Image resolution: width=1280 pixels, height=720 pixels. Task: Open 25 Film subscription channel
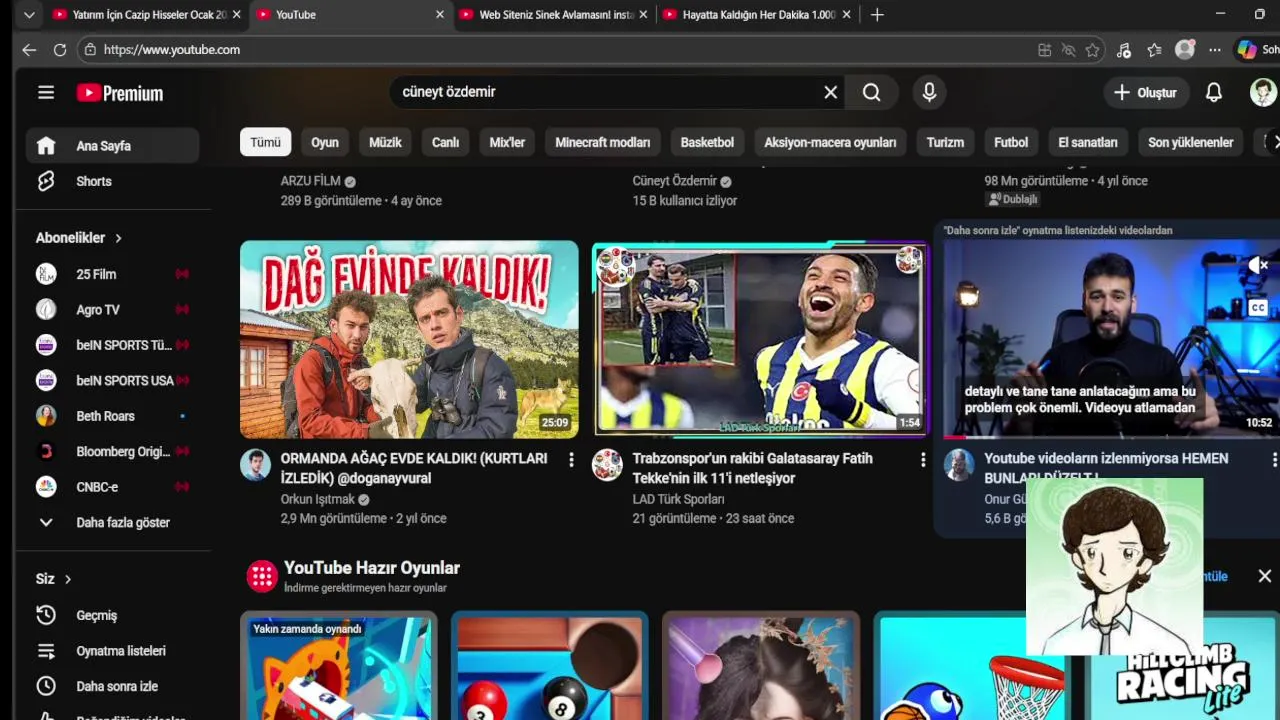coord(112,274)
